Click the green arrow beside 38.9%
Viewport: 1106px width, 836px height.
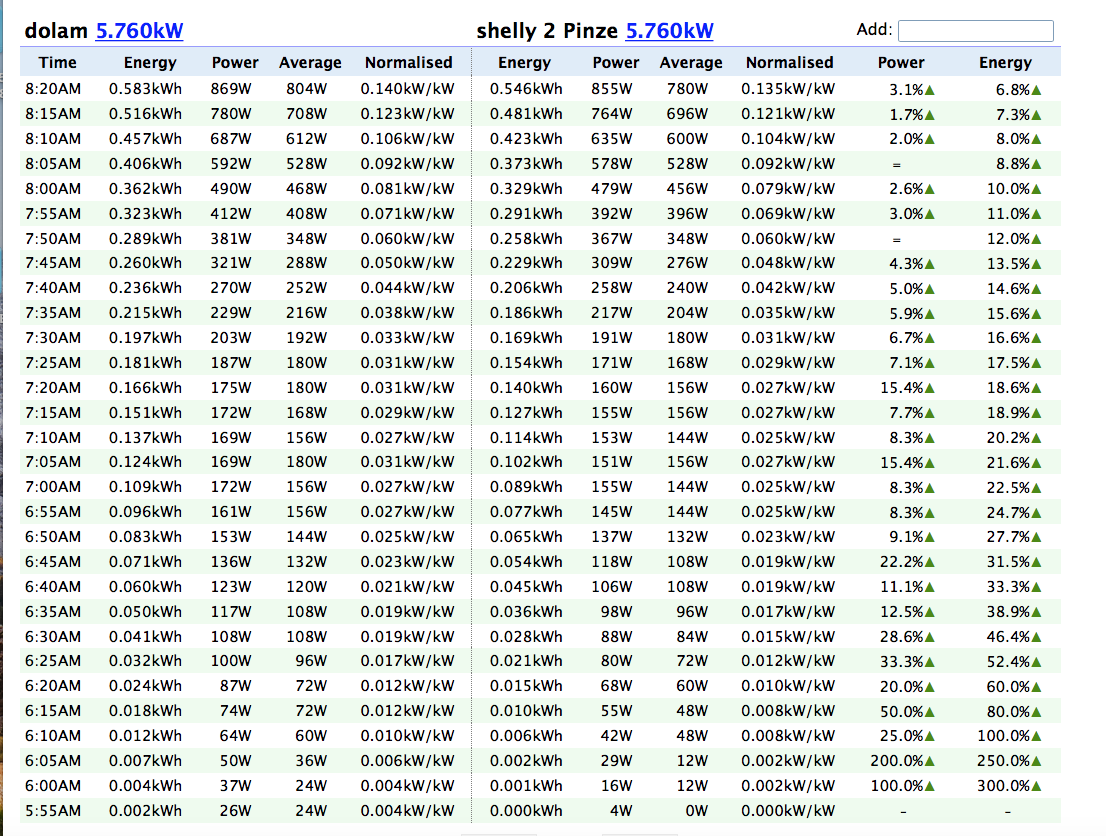click(1036, 612)
